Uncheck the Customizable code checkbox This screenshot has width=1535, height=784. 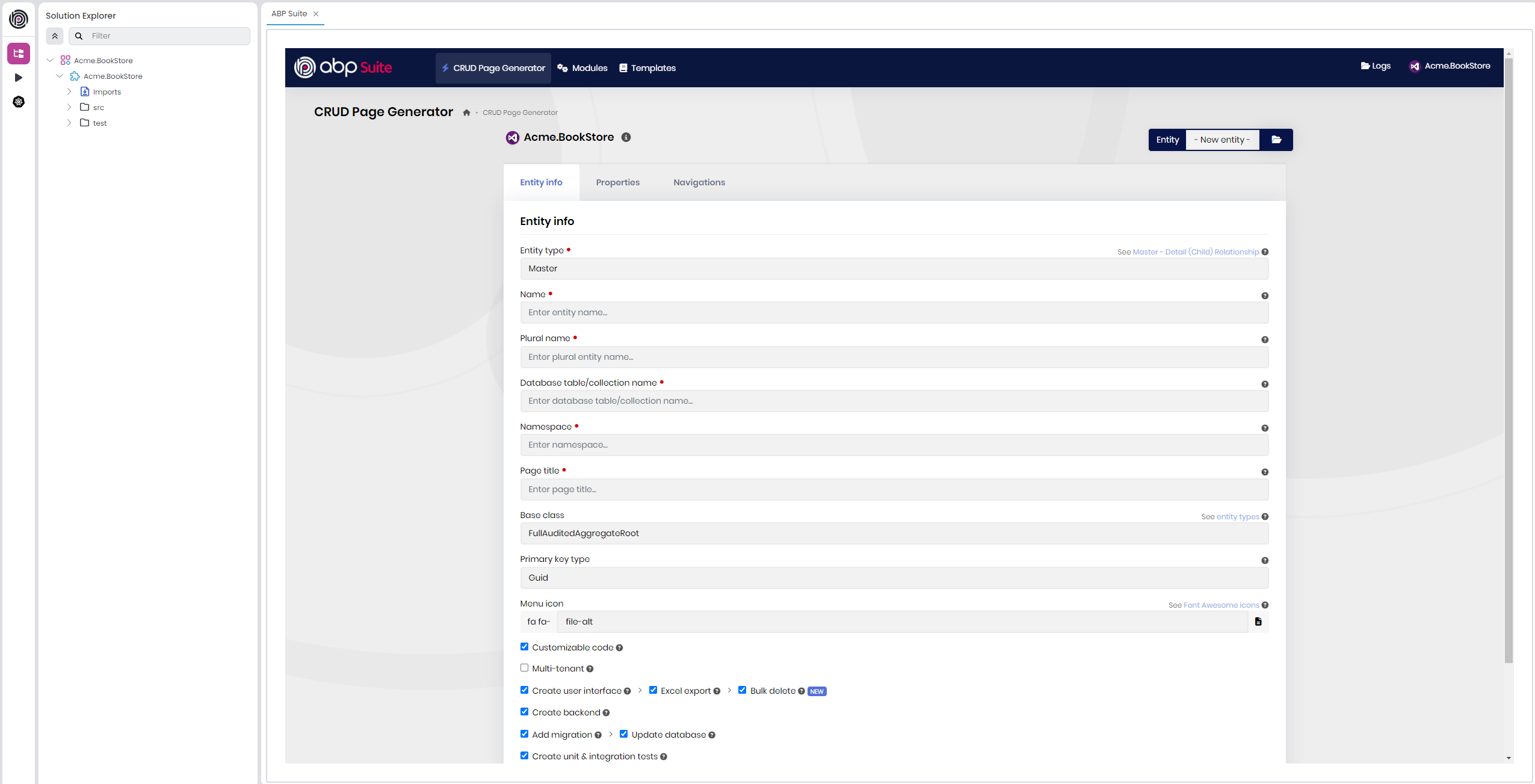[524, 647]
